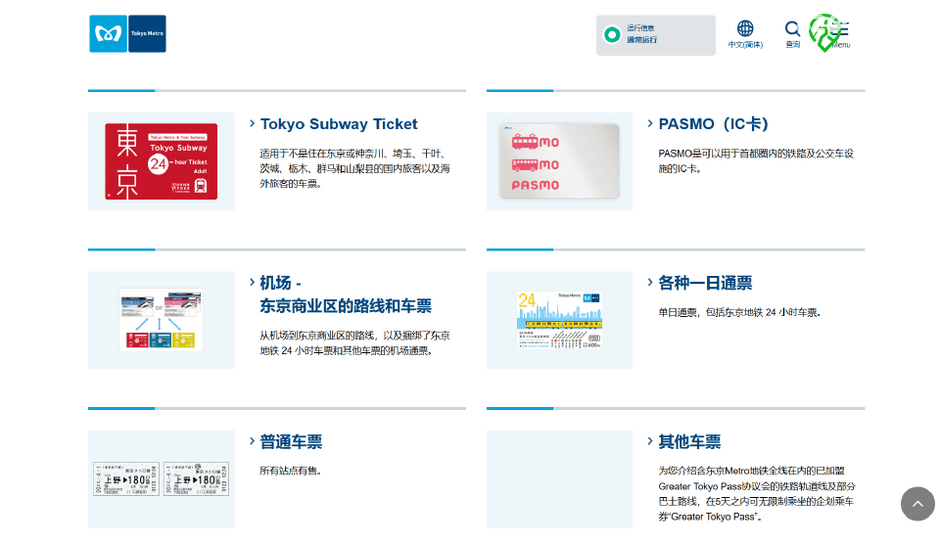Open the service status operation info panel
The height and width of the screenshot is (543, 940).
tap(655, 35)
